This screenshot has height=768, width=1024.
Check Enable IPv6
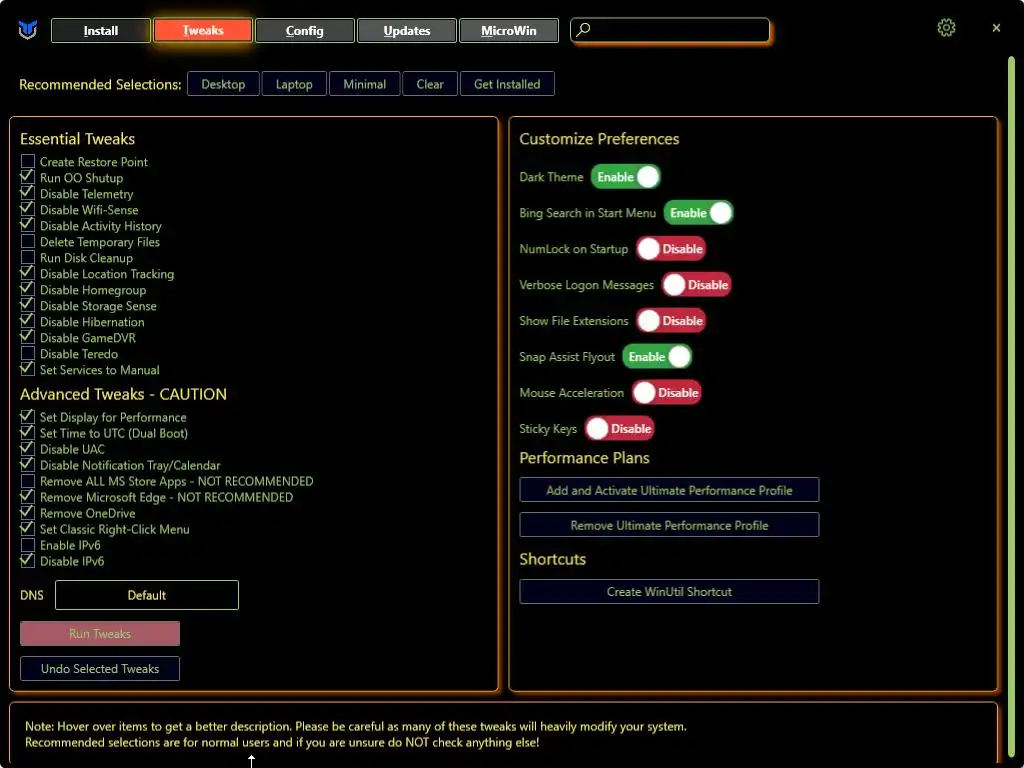point(27,545)
